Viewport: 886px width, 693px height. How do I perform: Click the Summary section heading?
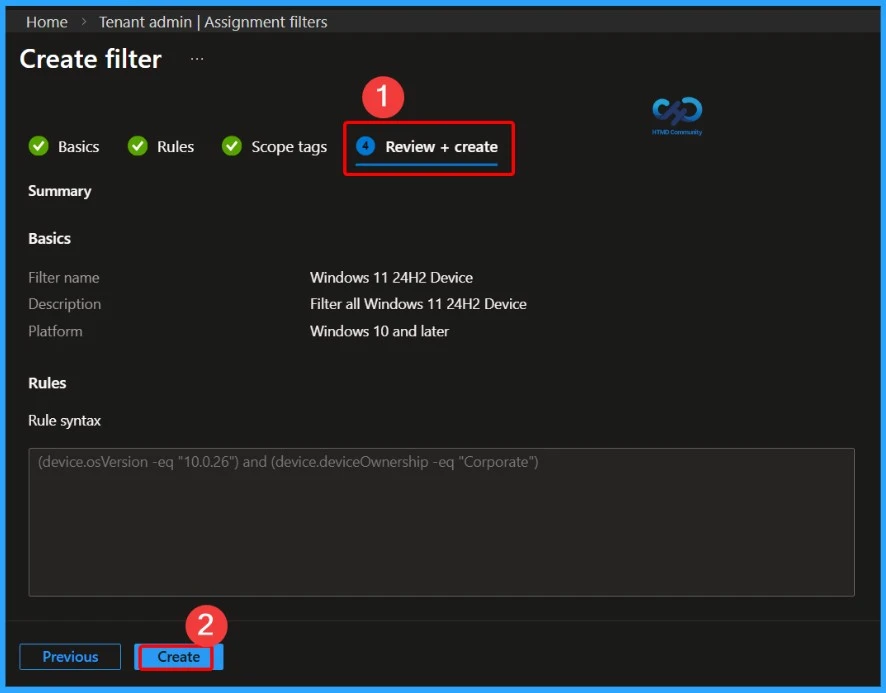coord(59,190)
